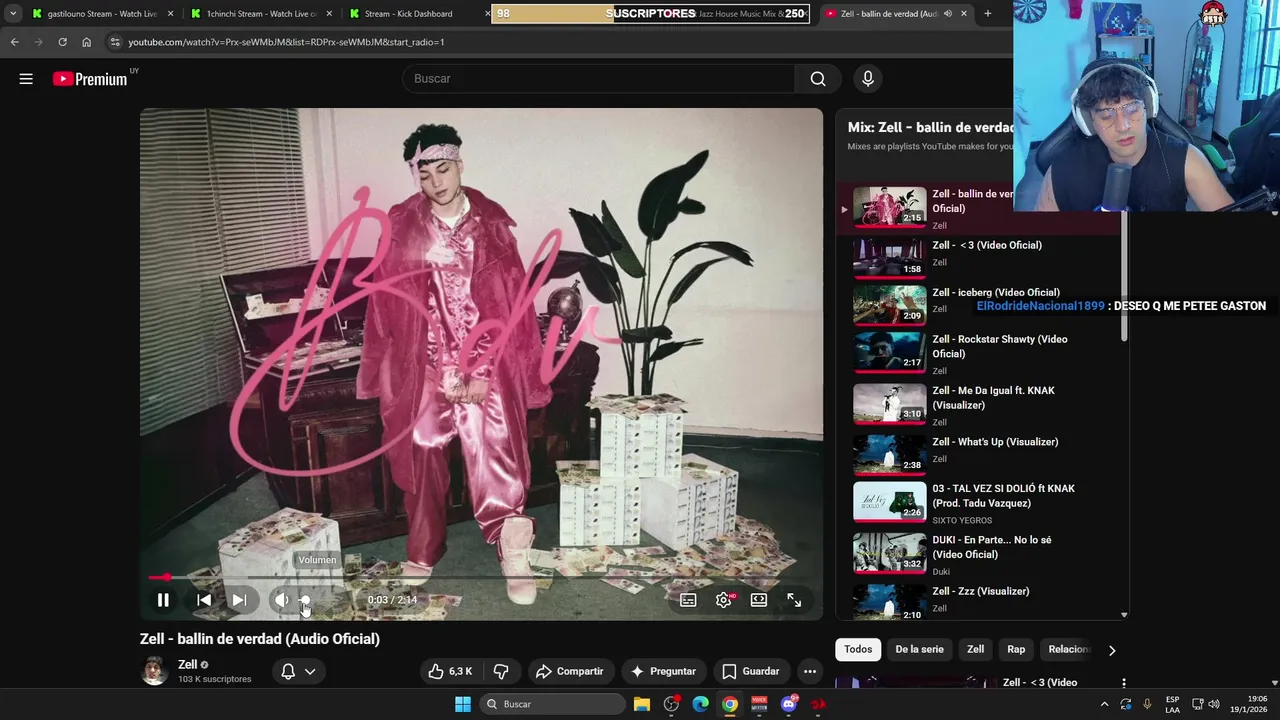Click the YouTube search magnifier button
Screen dimensions: 1280x720
pos(818,79)
